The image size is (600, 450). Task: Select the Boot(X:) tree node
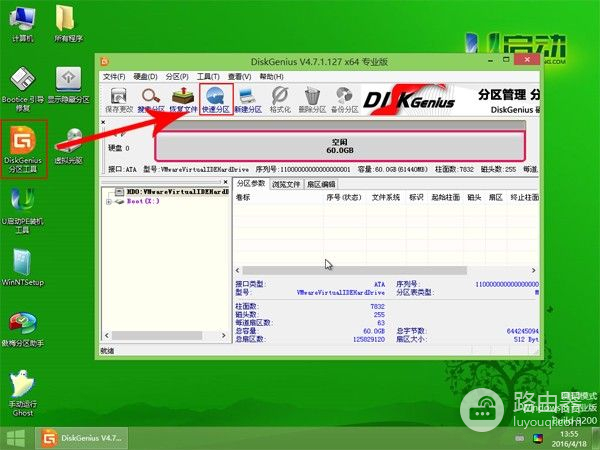(x=143, y=201)
